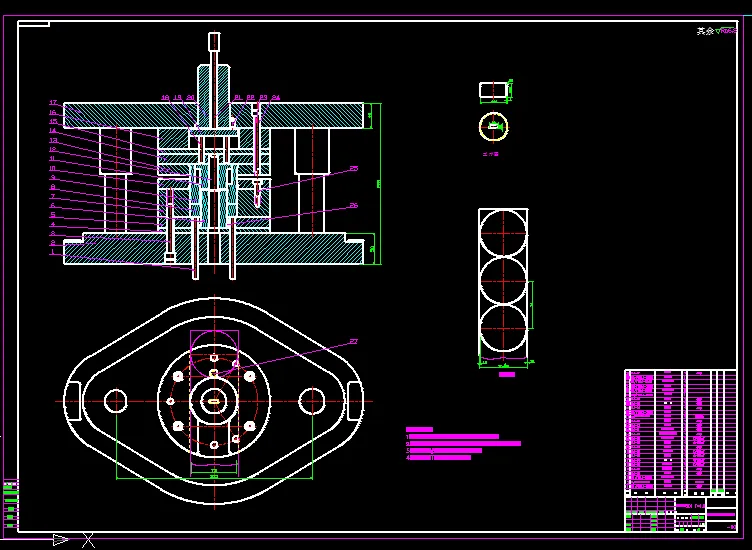
Task: Select part balloon number 17
Action: click(53, 103)
